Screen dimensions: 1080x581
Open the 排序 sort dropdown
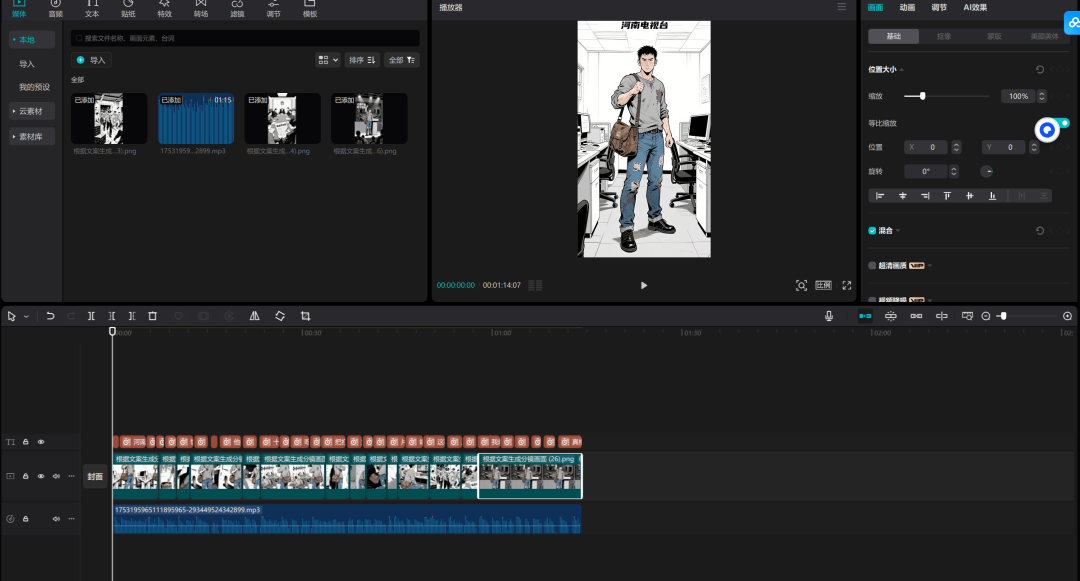pos(362,61)
